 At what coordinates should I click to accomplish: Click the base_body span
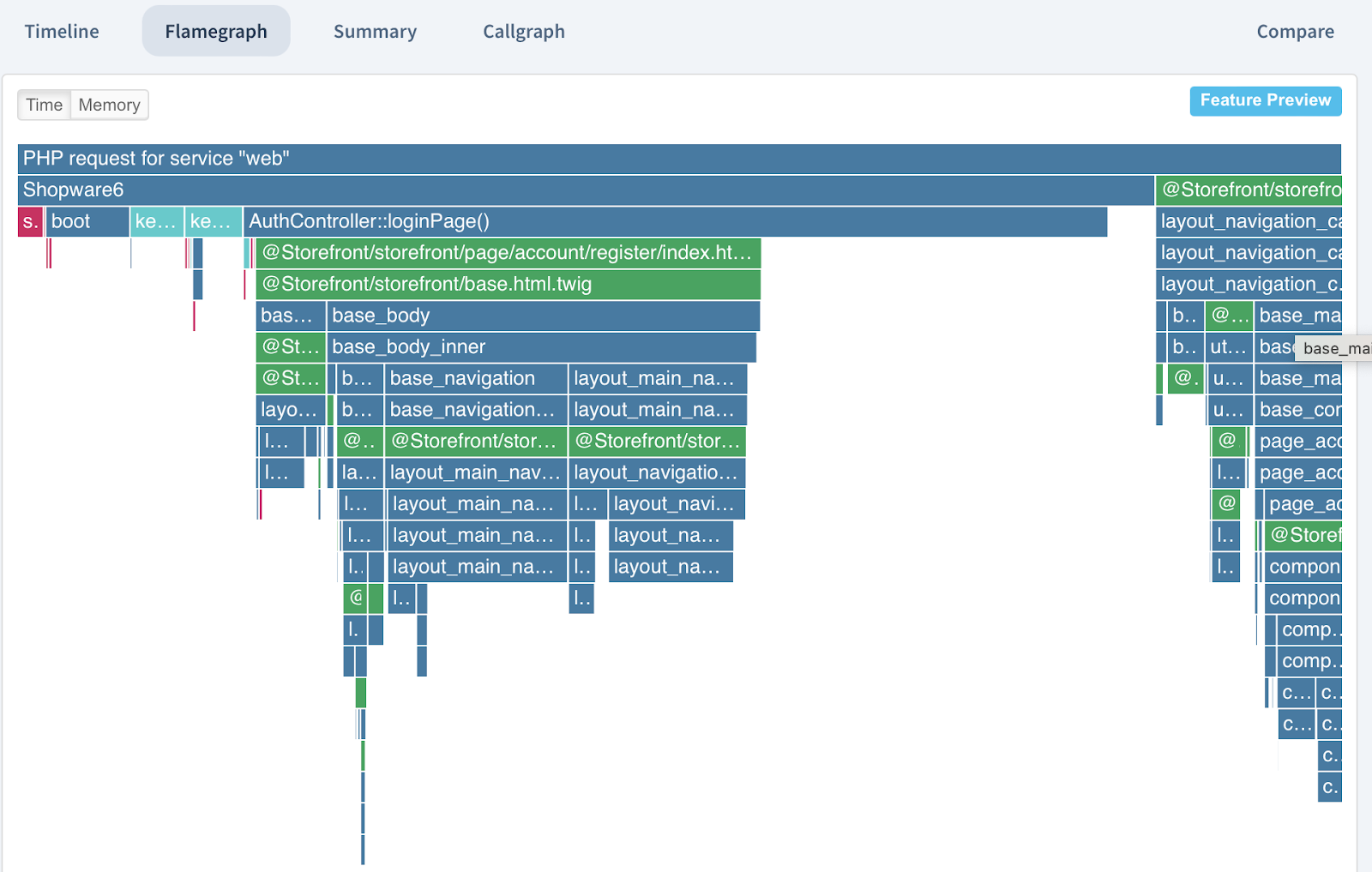[544, 316]
